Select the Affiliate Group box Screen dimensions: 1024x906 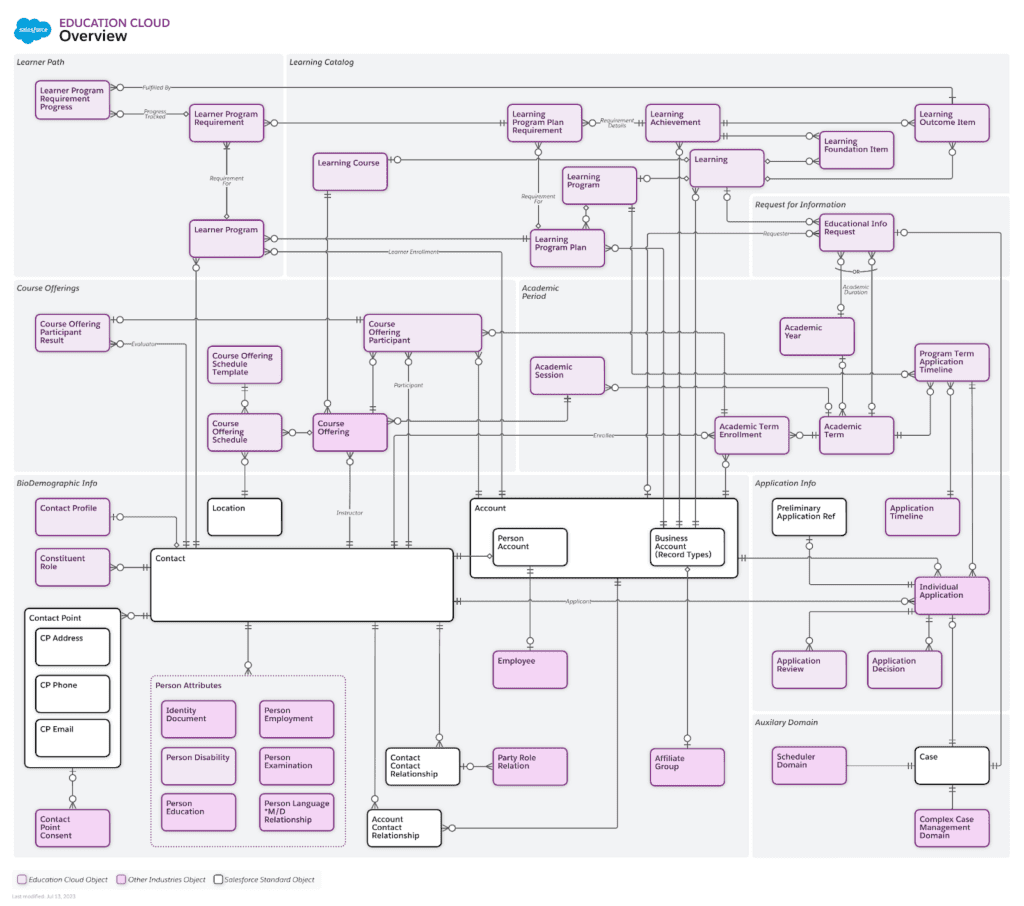click(687, 767)
